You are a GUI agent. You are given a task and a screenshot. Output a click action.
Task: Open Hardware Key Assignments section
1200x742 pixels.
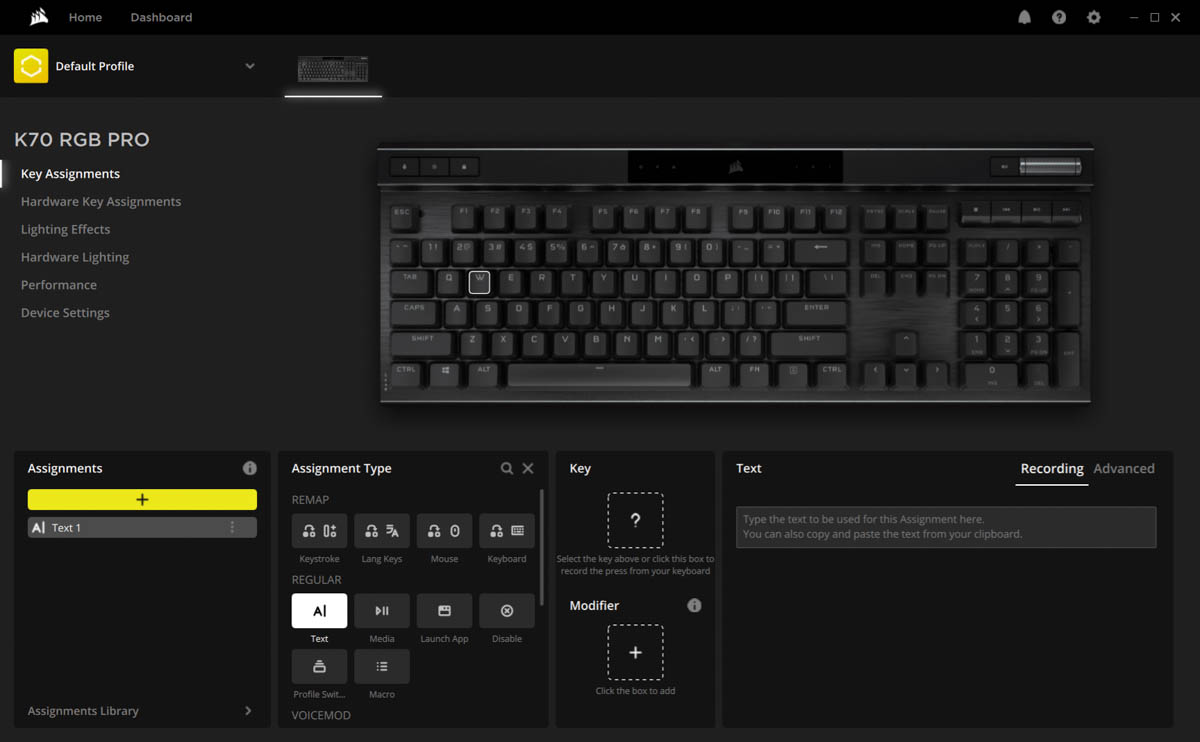(x=101, y=202)
